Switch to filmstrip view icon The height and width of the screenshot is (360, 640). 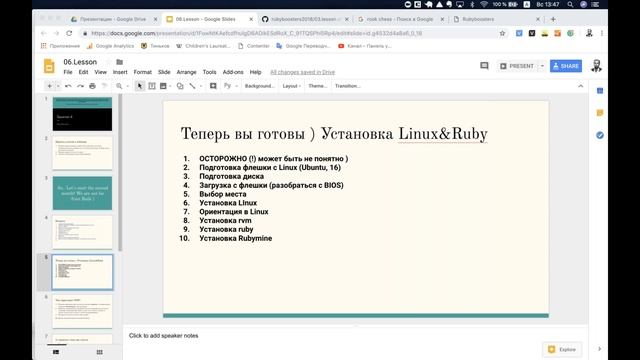[56, 352]
